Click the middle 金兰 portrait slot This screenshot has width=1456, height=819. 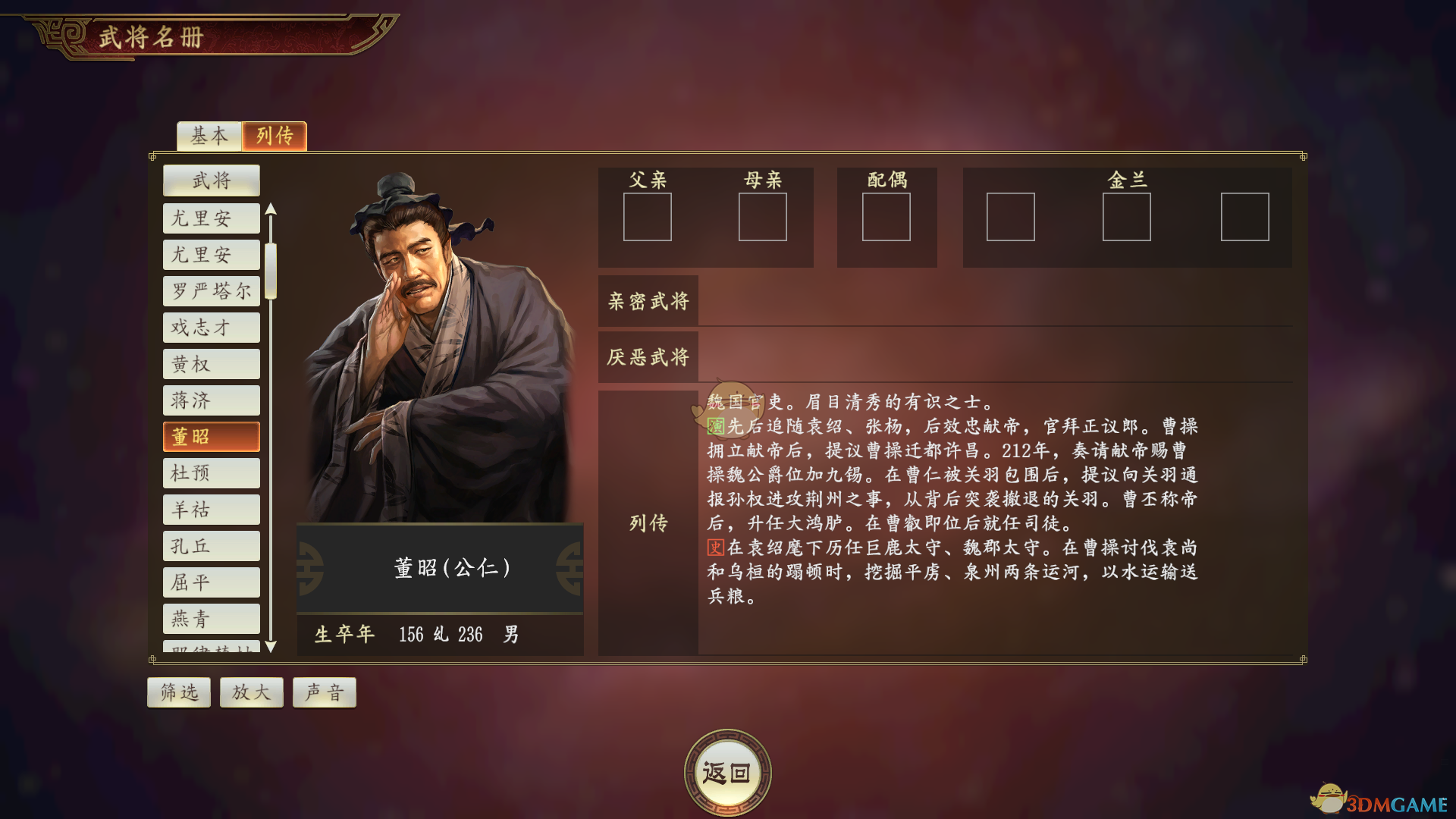(1127, 217)
